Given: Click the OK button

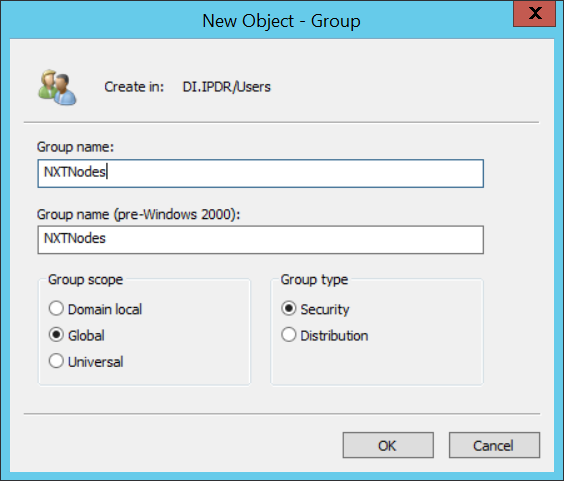Looking at the screenshot, I should 388,445.
